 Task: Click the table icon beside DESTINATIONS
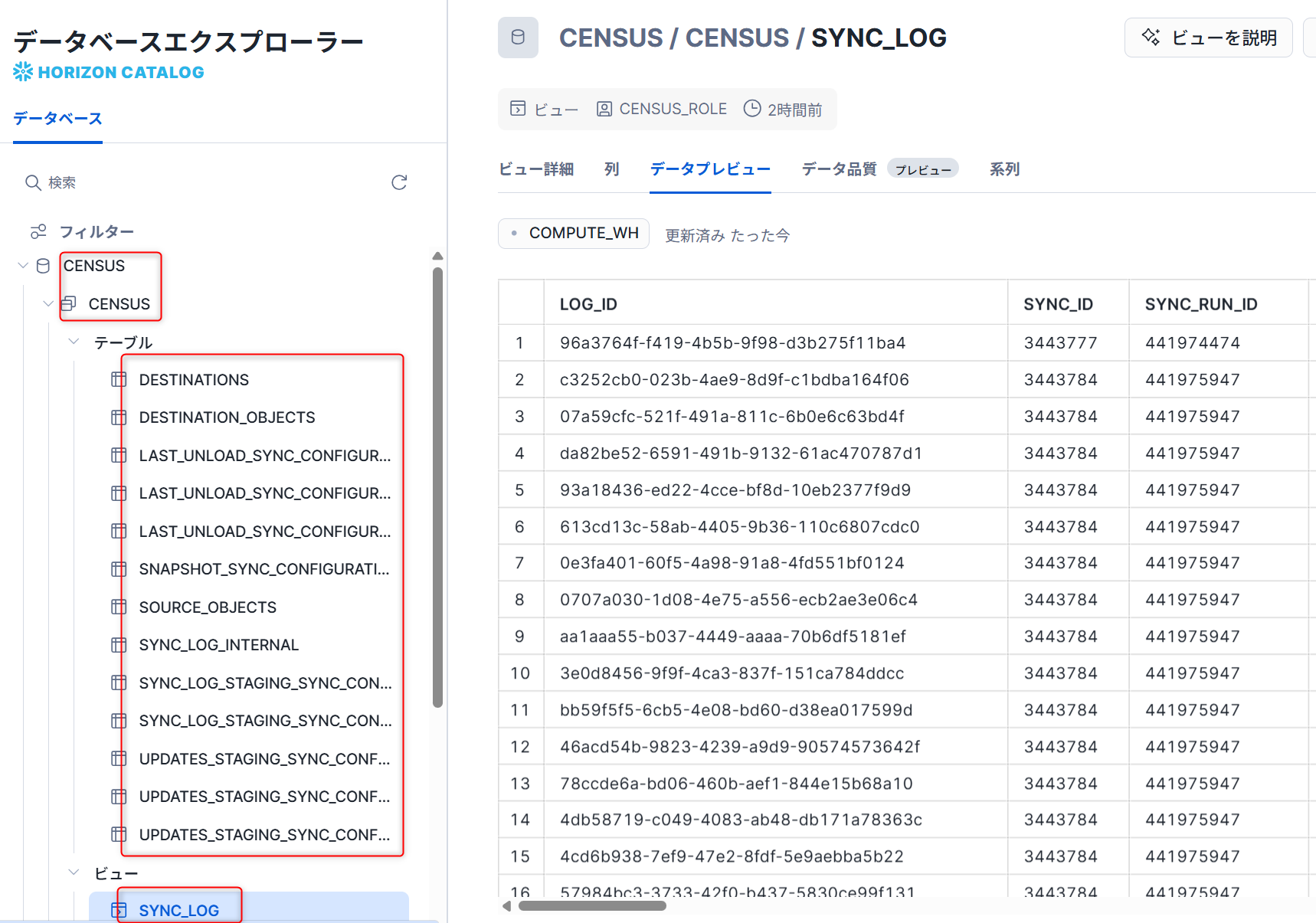click(x=119, y=379)
